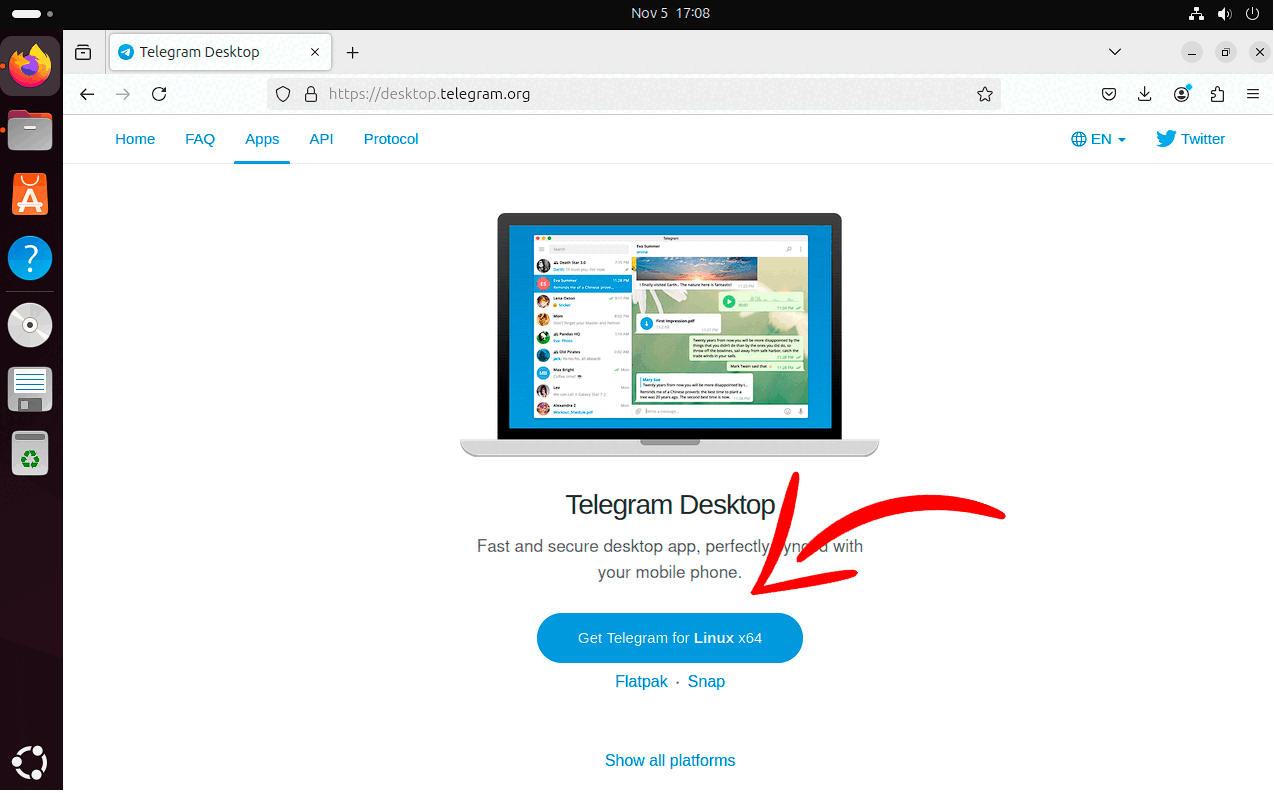This screenshot has width=1274, height=793.
Task: Open the system power menu icon
Action: (x=1253, y=13)
